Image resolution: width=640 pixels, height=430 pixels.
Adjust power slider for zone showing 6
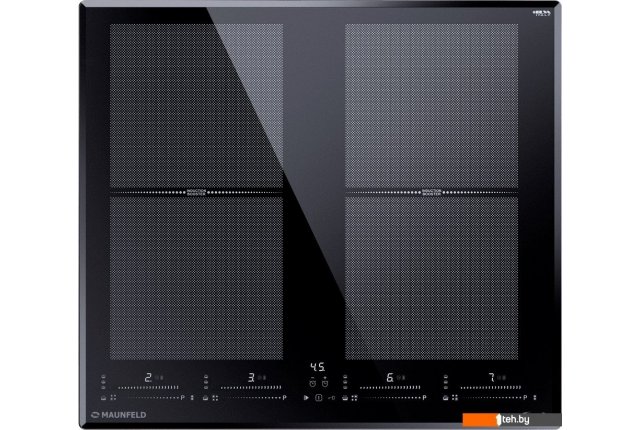click(390, 389)
